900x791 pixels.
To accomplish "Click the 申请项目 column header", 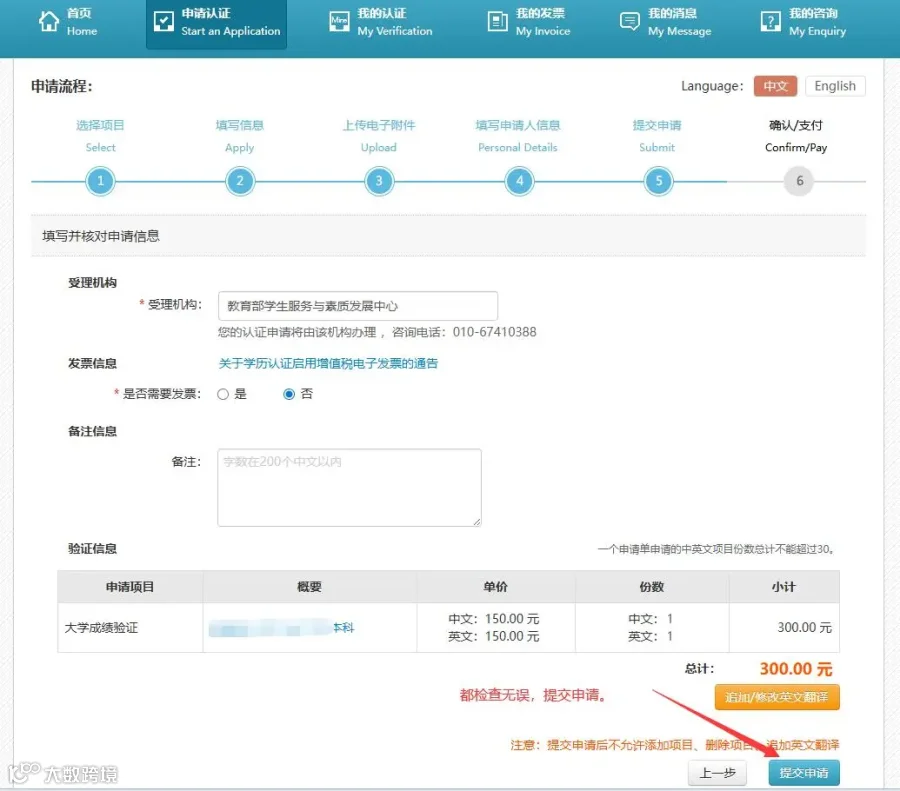I will coord(130,587).
